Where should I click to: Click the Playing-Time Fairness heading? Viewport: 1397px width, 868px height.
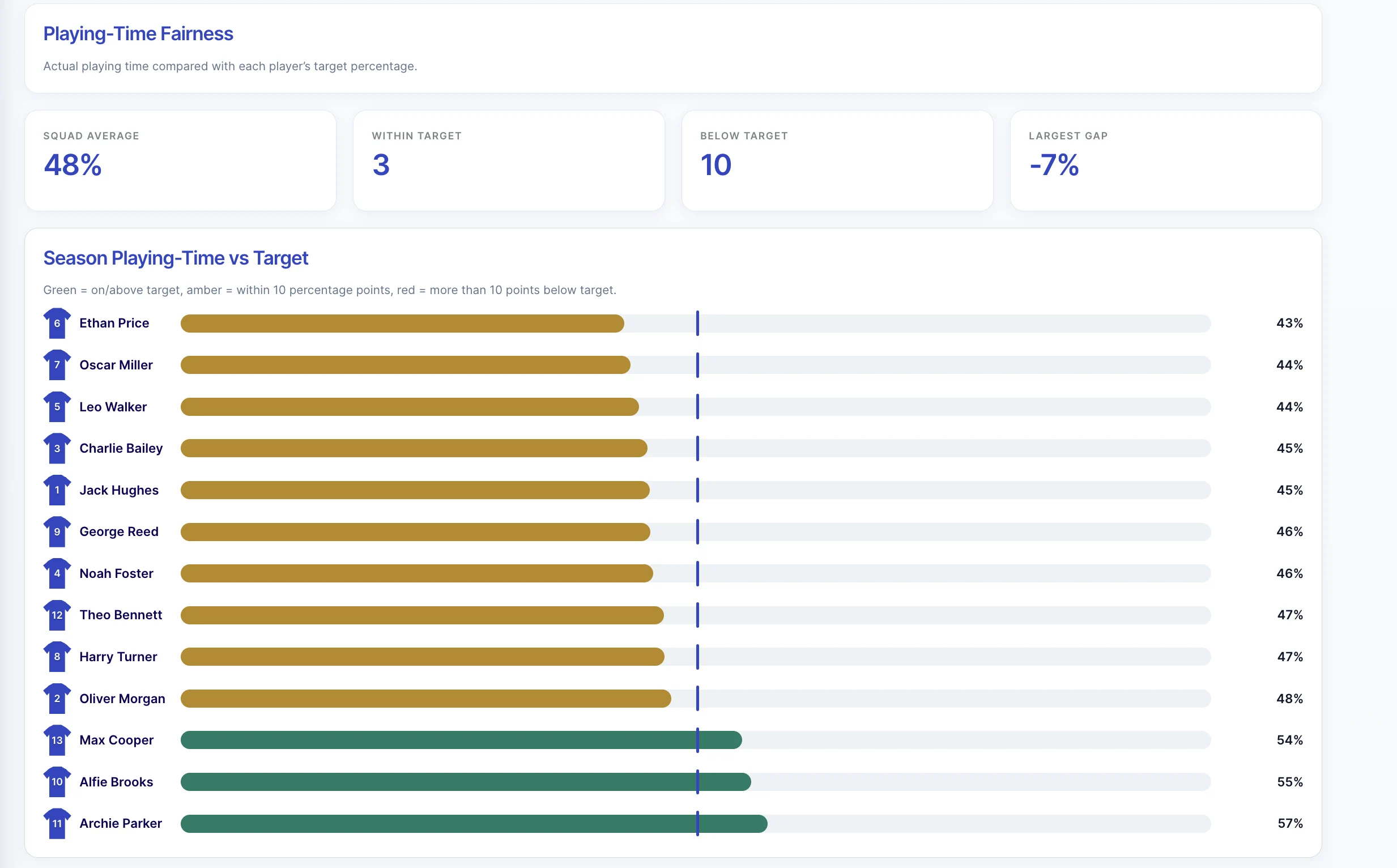point(138,34)
